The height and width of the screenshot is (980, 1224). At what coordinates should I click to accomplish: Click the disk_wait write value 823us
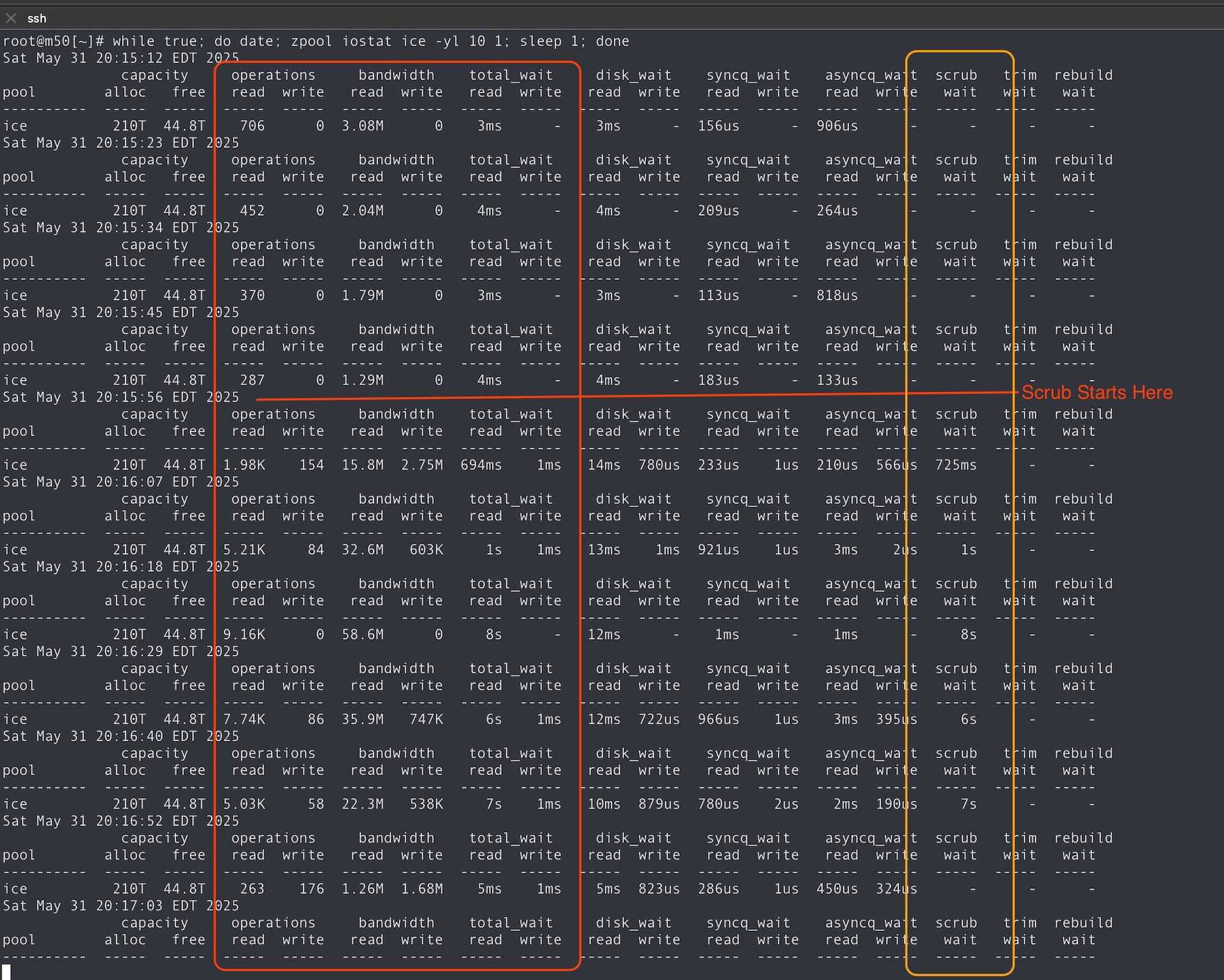(659, 889)
